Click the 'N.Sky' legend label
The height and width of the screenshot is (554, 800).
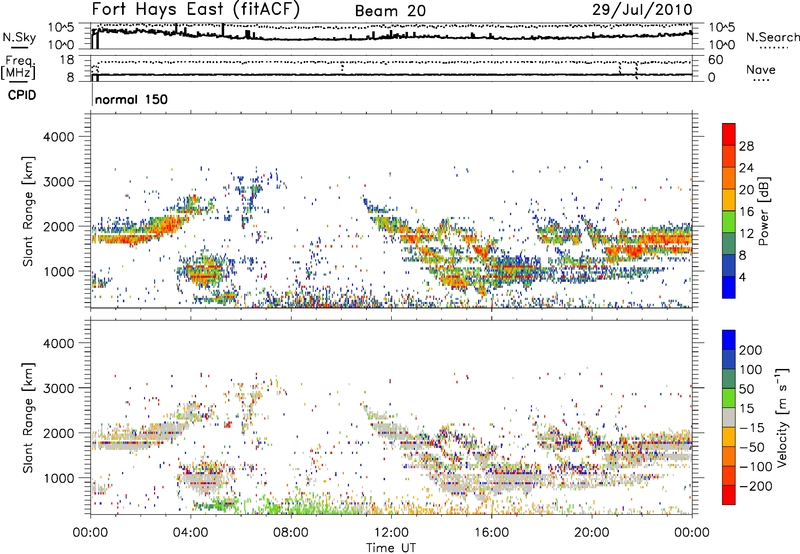point(19,37)
